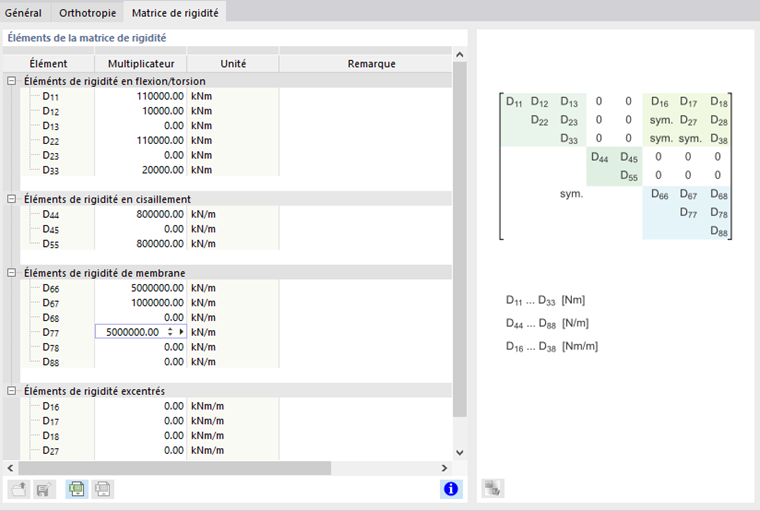Click the 'D44 ... D88 [N/m]' legend text
Screen dimensions: 760x511
(547, 323)
